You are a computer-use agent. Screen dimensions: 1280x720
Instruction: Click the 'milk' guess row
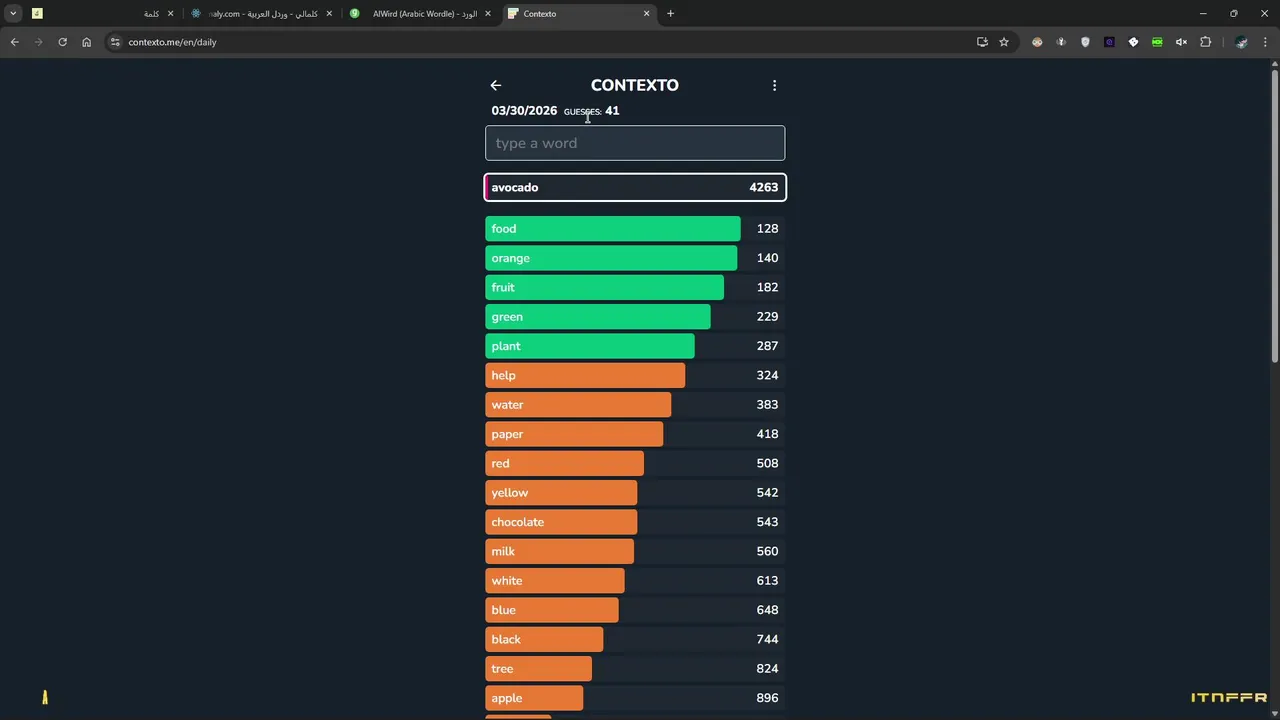(x=635, y=551)
